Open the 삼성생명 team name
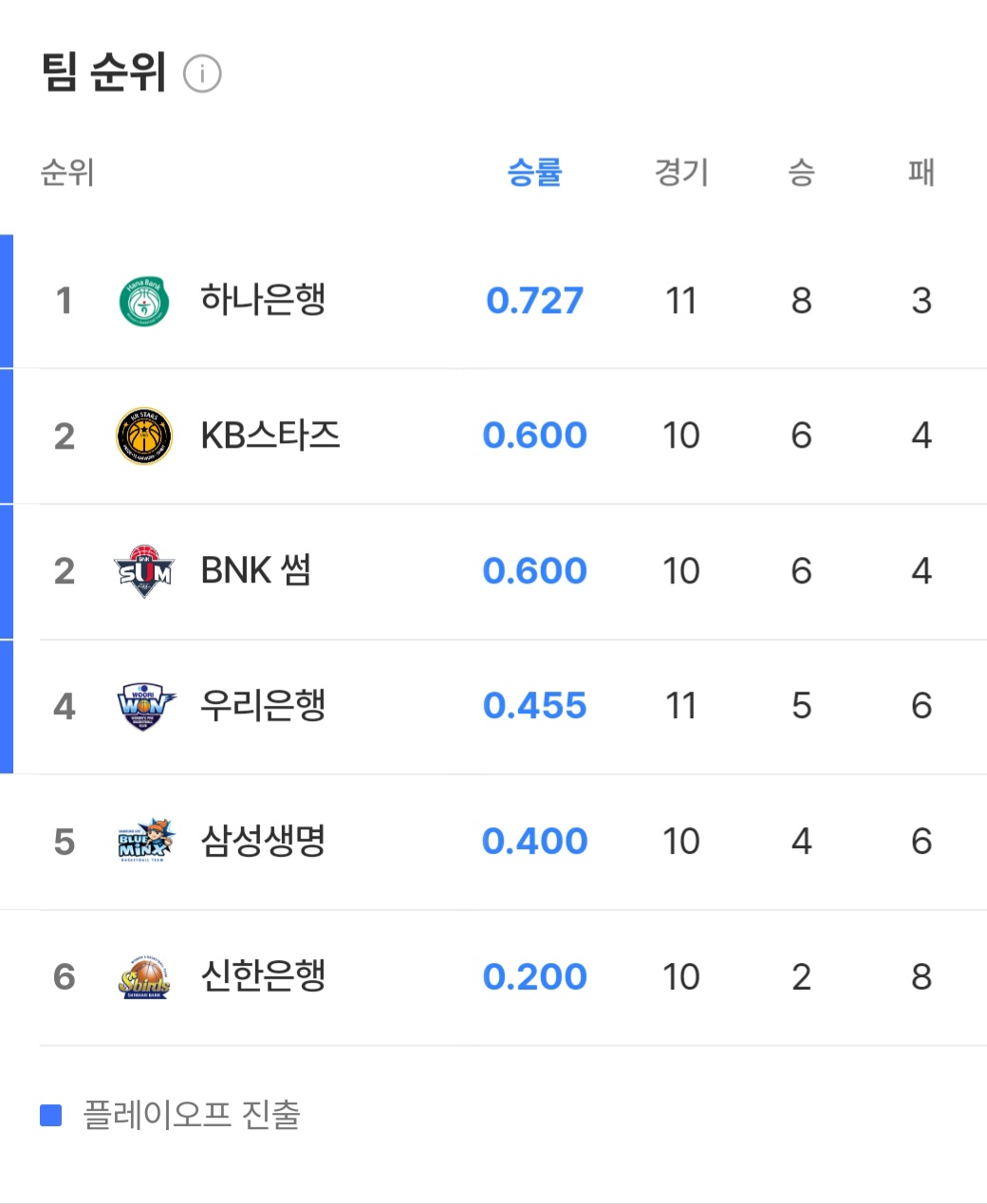The height and width of the screenshot is (1204, 987). tap(263, 842)
